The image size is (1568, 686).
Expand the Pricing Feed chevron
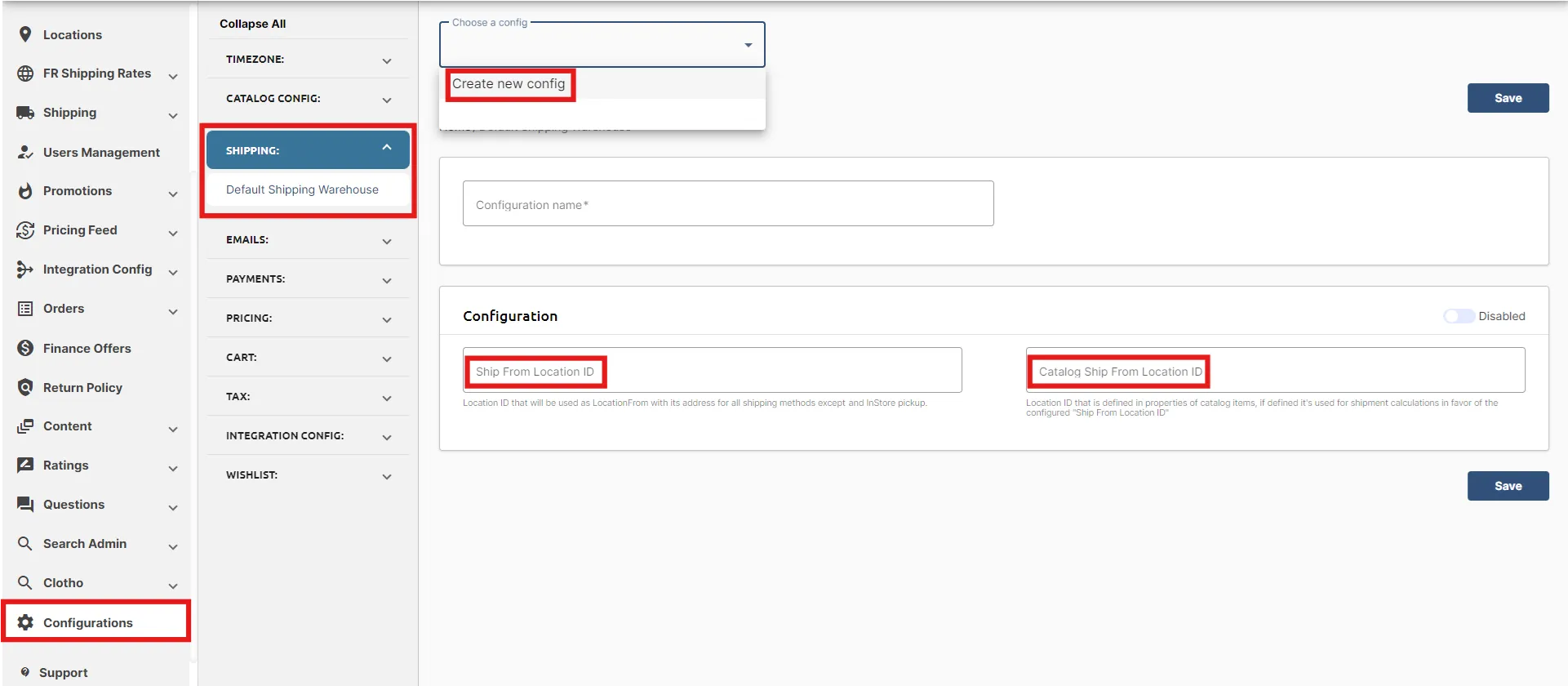click(173, 234)
